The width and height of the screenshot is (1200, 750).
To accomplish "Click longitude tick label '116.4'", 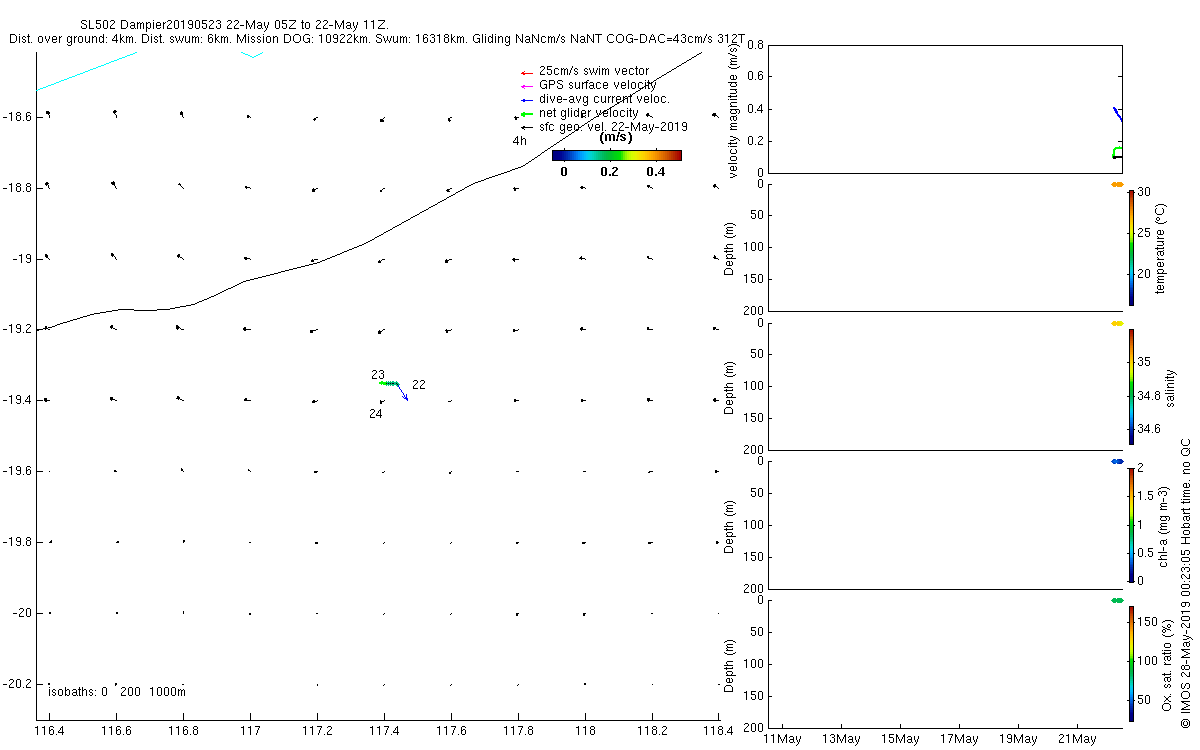I will tap(49, 732).
